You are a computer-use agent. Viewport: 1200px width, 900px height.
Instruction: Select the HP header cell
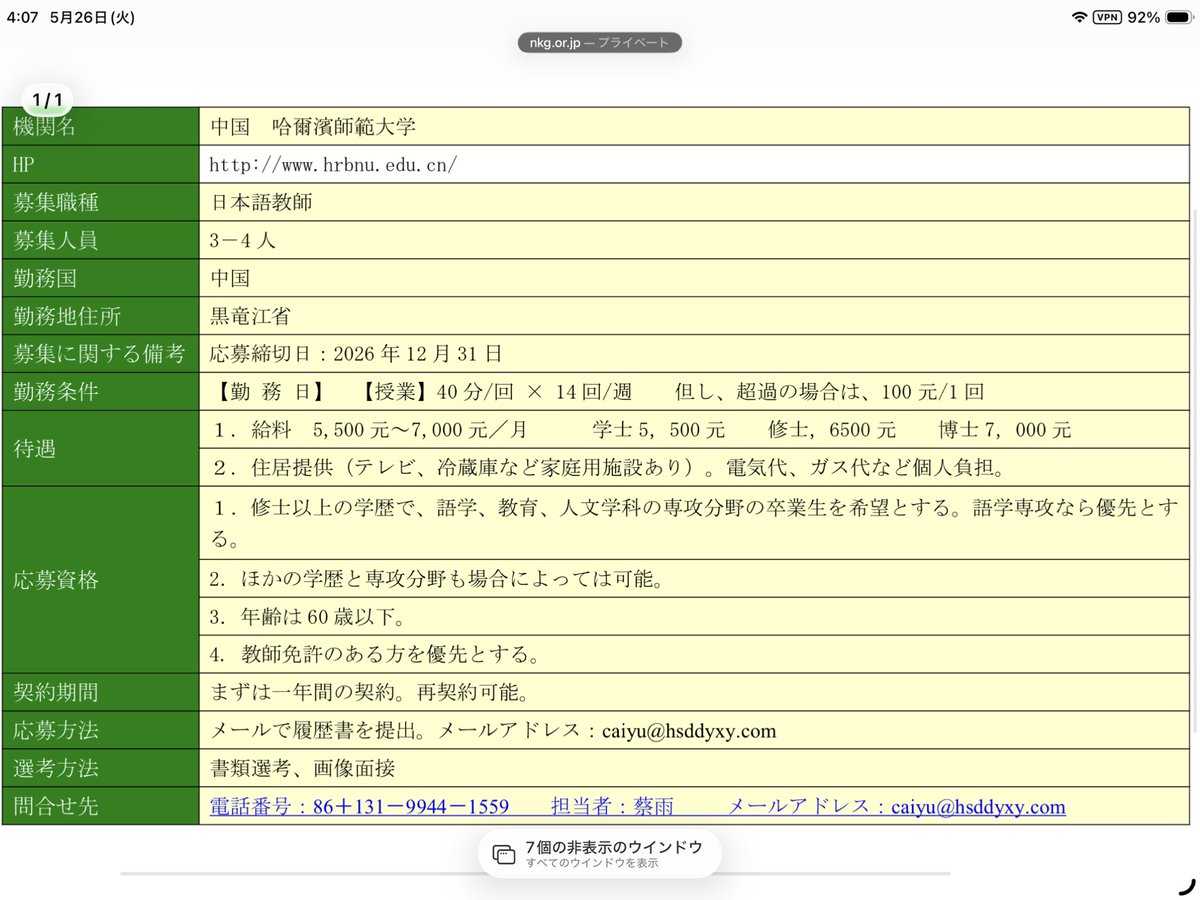(x=100, y=165)
